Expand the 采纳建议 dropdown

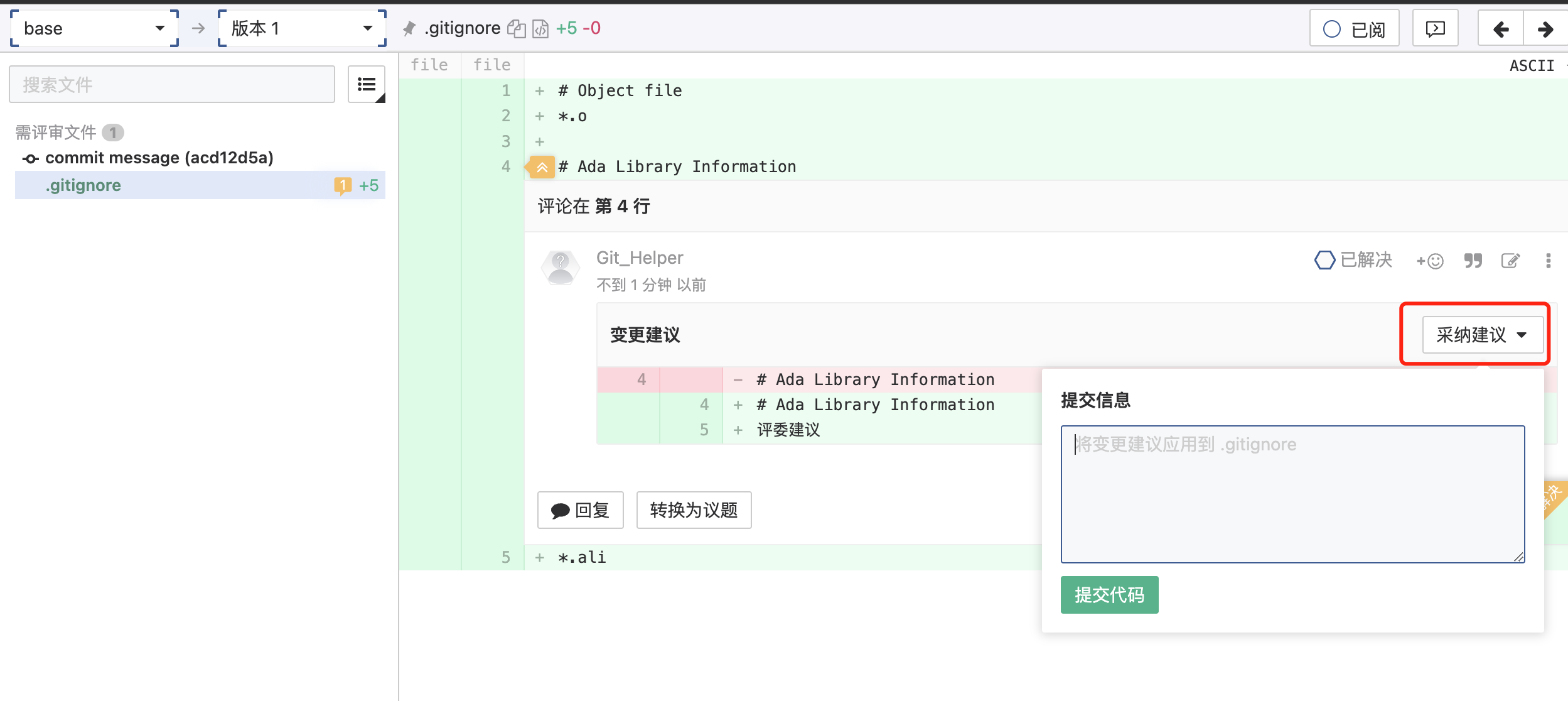point(1482,335)
